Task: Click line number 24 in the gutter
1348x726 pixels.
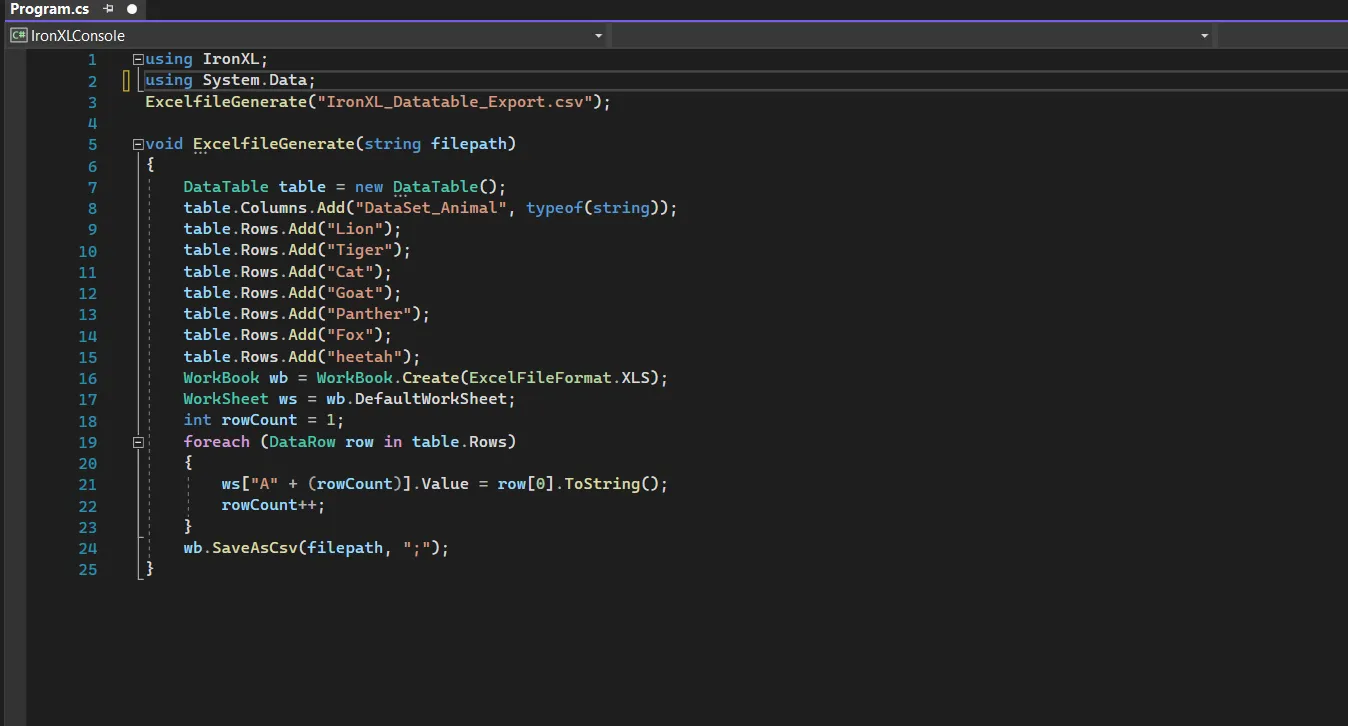Action: pyautogui.click(x=87, y=548)
